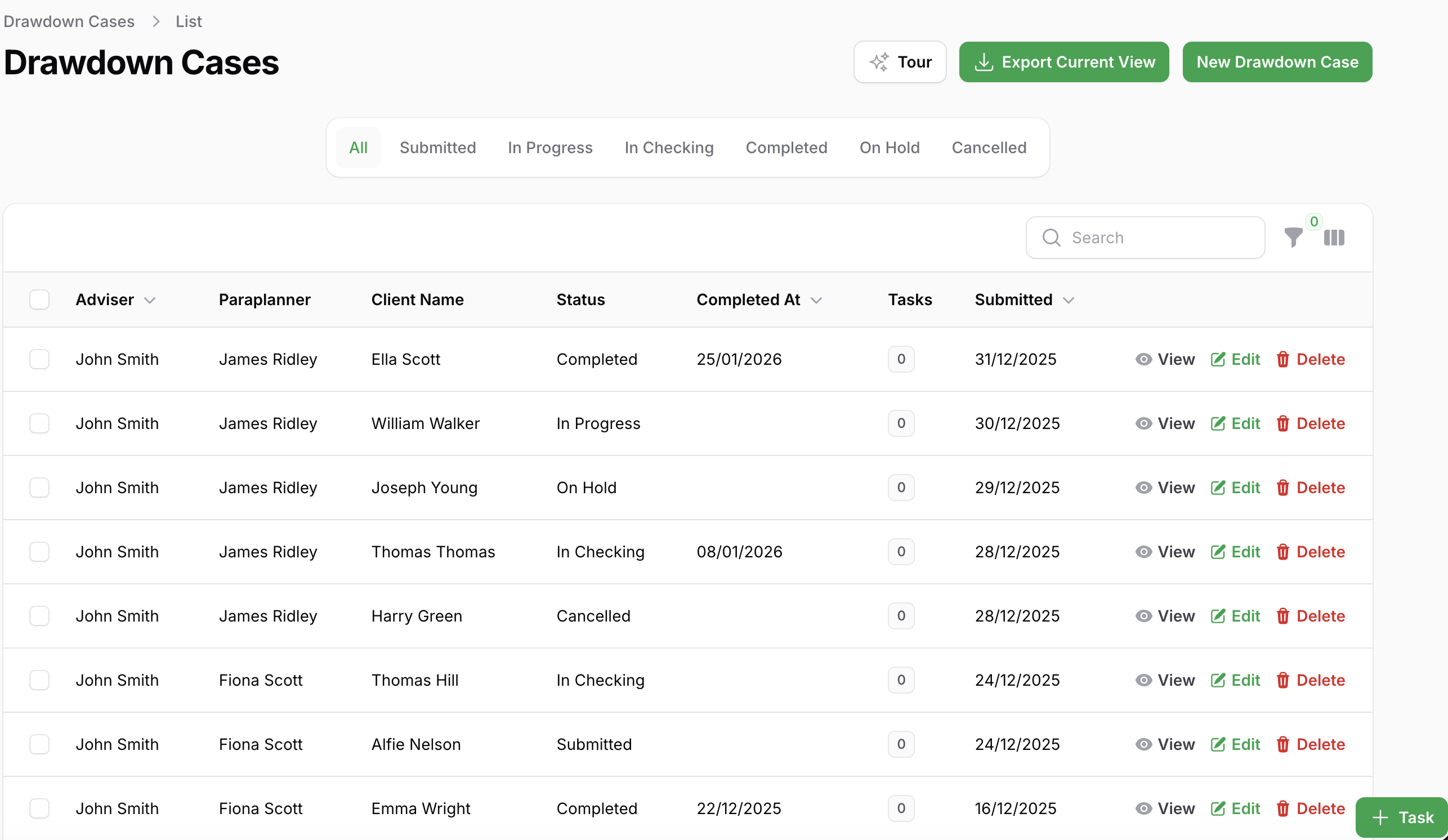The width and height of the screenshot is (1448, 840).
Task: Click the eye View icon for Alfie Nelson
Action: 1143,744
